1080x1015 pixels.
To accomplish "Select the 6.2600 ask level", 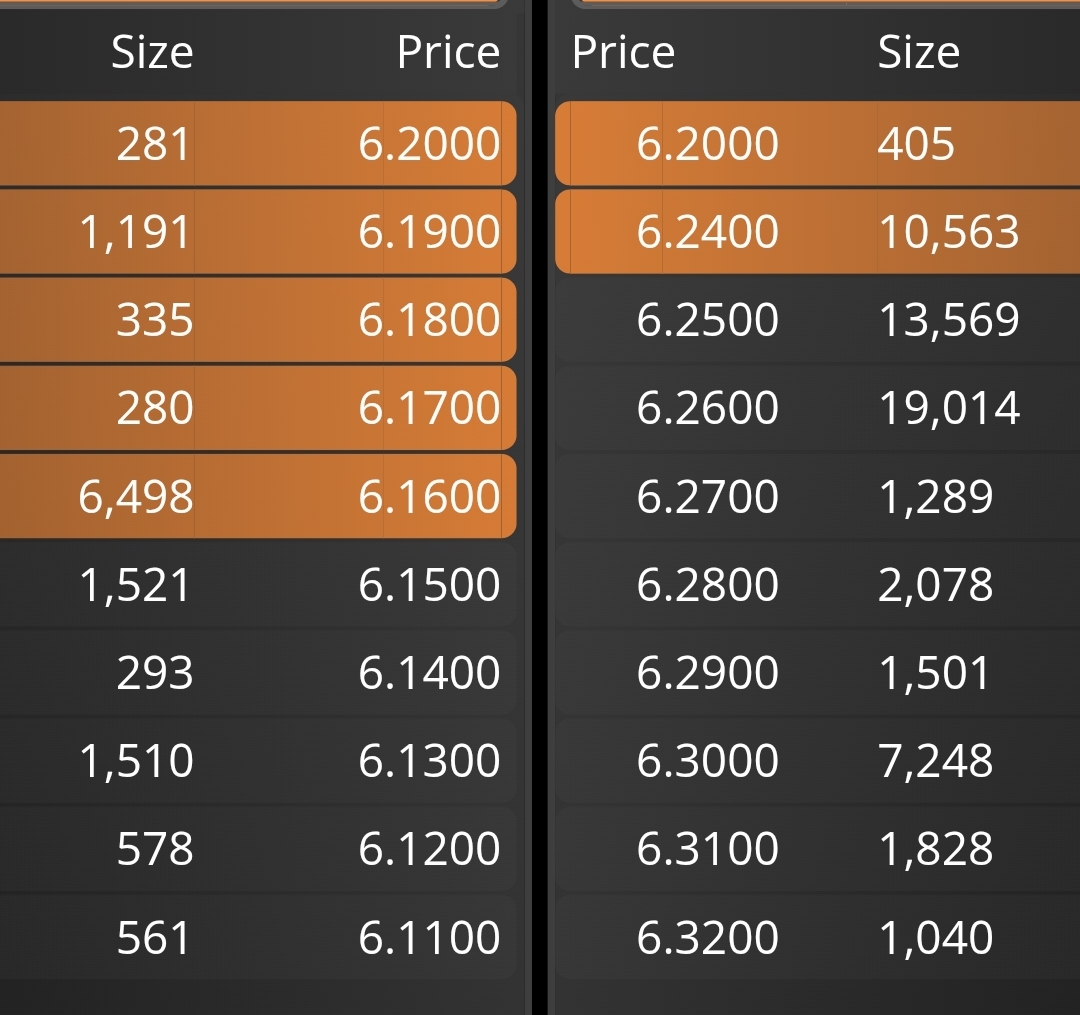I will [x=818, y=408].
